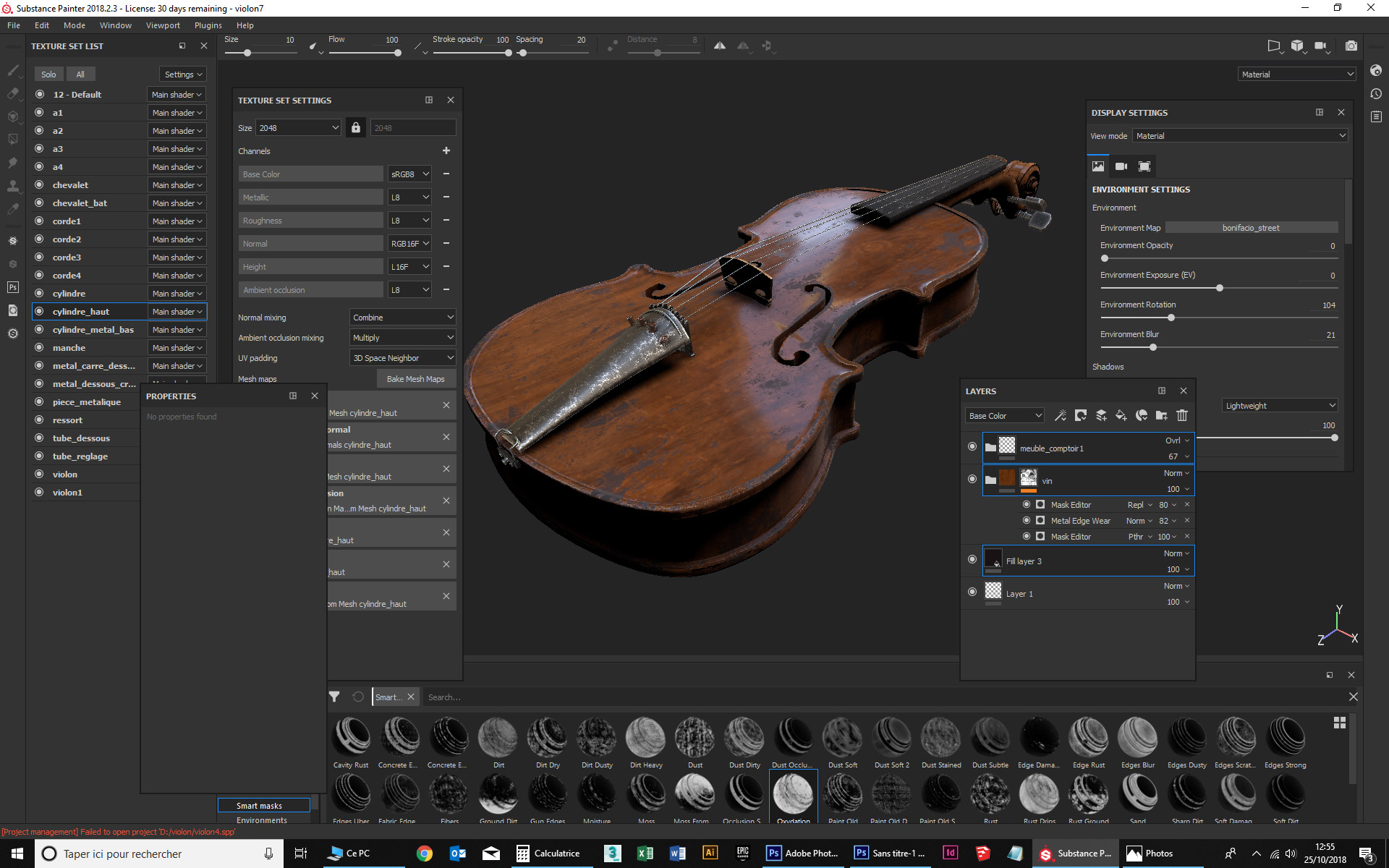Screen dimensions: 1389x868
Task: Toggle visibility of Fill layer 3
Action: (x=972, y=559)
